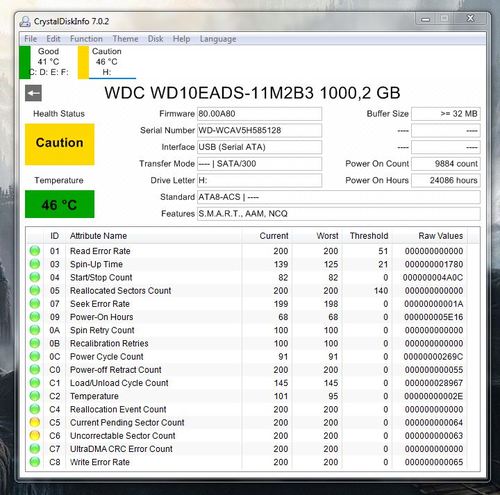Screen dimensions: 500x495
Task: Click the green 46 °C temperature button
Action: [x=60, y=204]
